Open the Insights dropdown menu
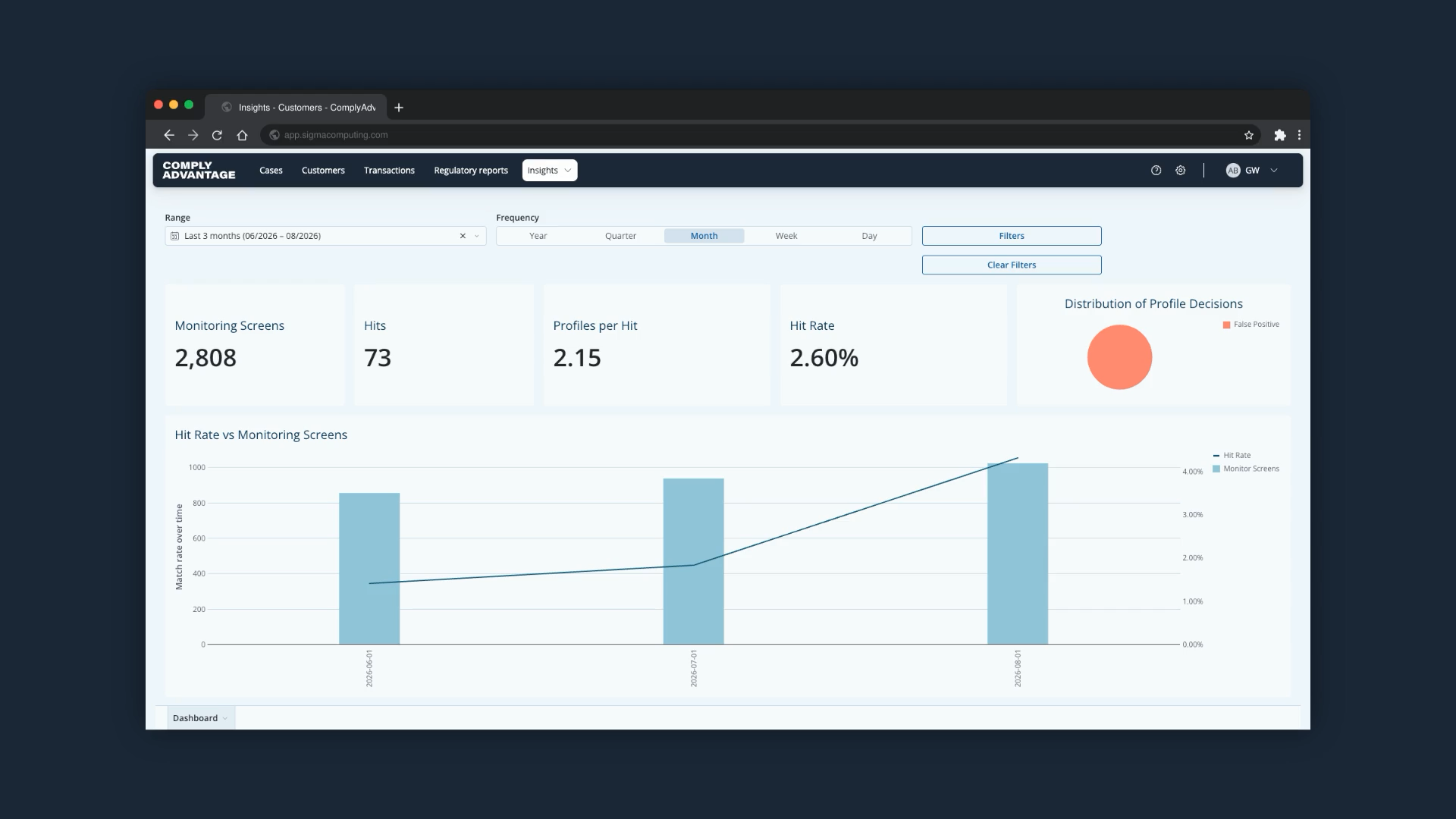This screenshot has width=1456, height=819. (x=550, y=171)
